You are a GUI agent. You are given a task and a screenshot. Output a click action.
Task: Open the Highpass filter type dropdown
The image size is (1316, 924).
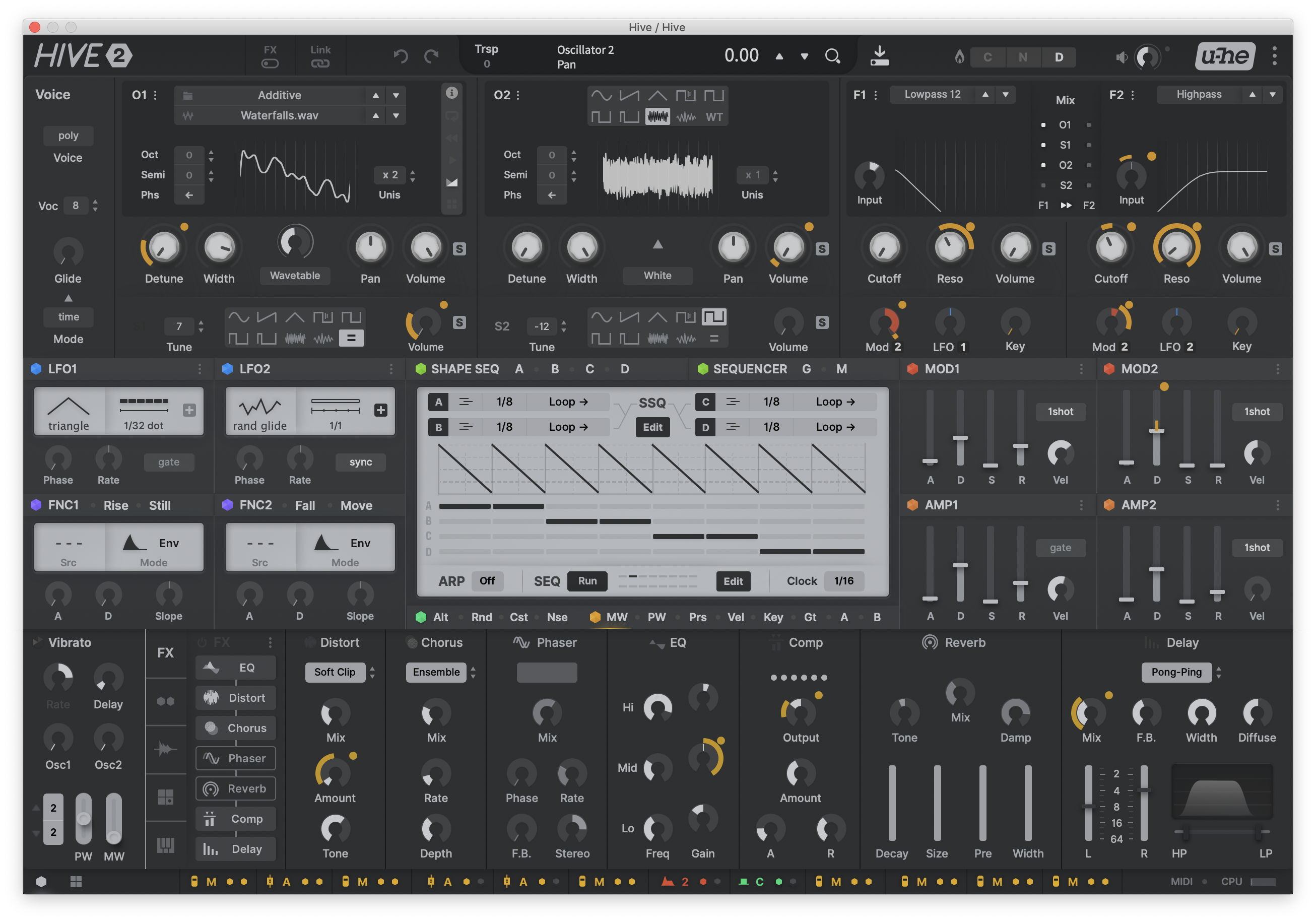click(1199, 95)
